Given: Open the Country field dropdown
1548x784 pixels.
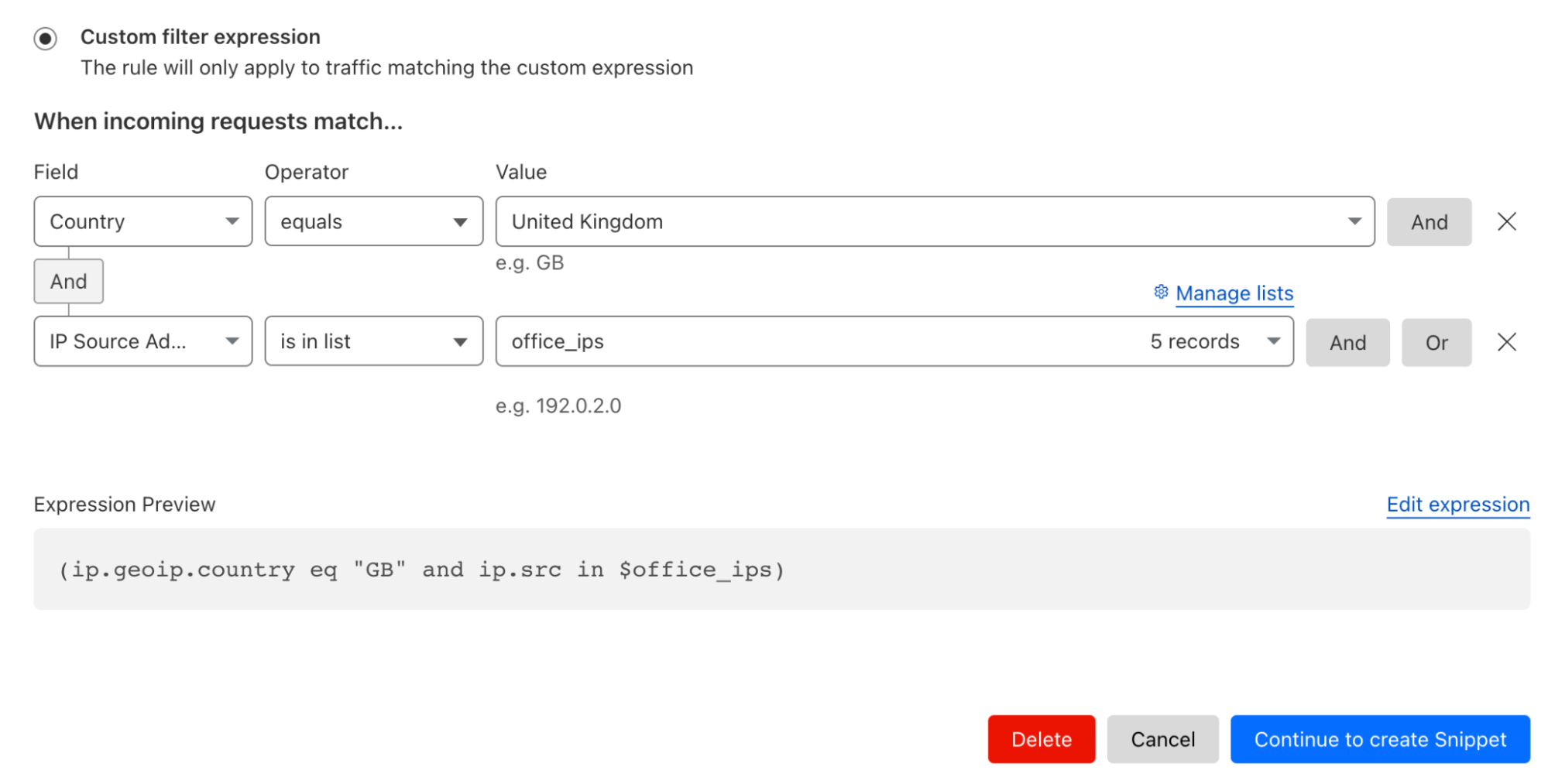Looking at the screenshot, I should coord(143,221).
